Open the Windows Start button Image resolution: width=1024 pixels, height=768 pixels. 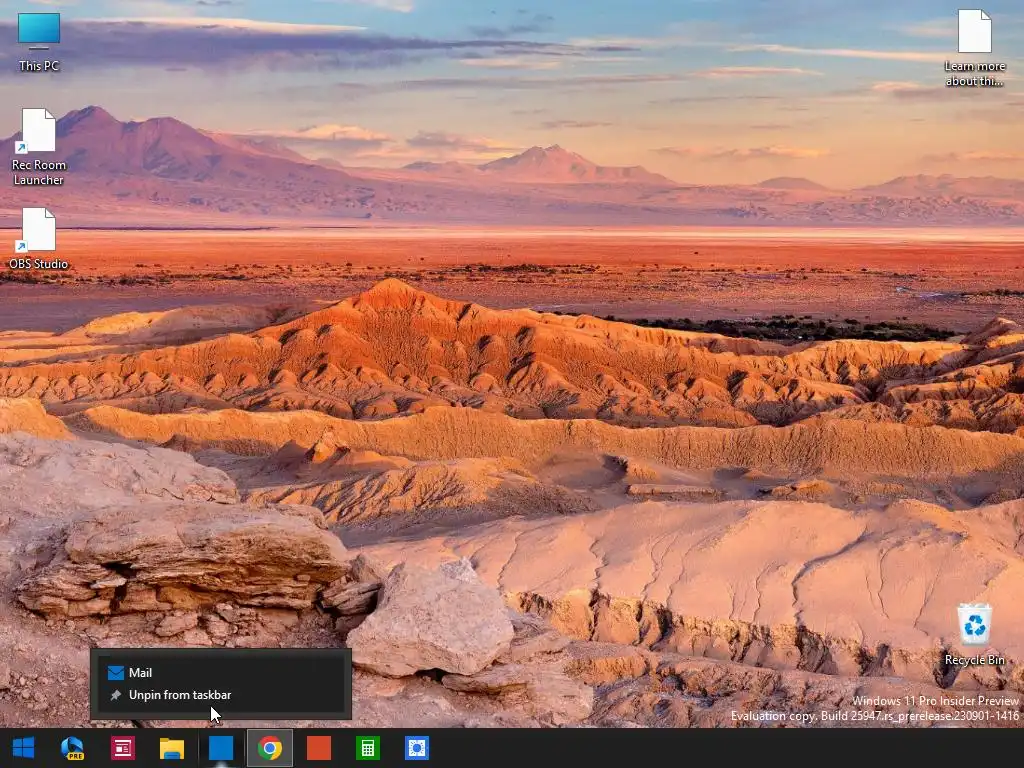tap(24, 748)
